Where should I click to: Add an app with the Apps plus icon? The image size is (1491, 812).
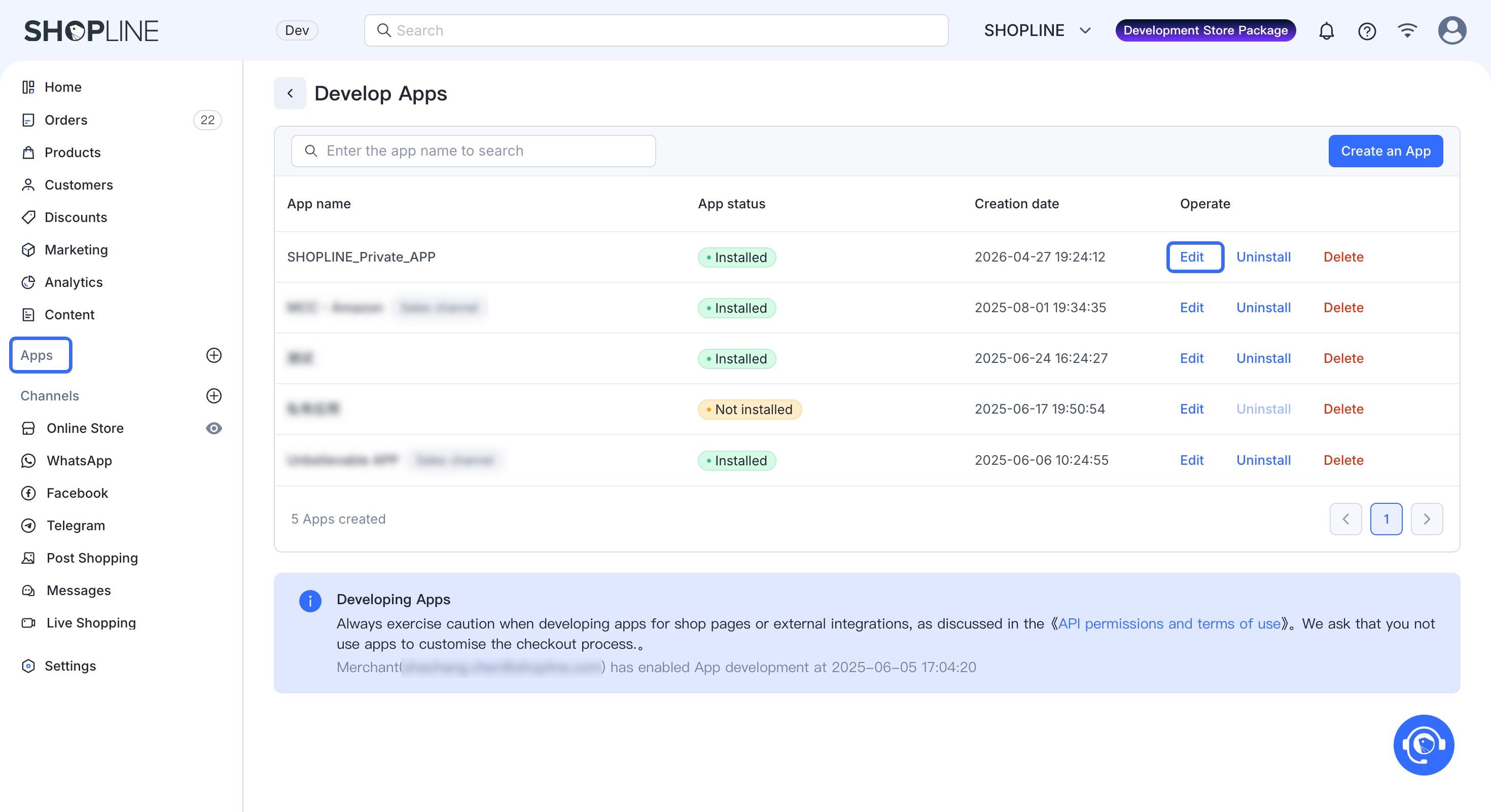point(214,355)
